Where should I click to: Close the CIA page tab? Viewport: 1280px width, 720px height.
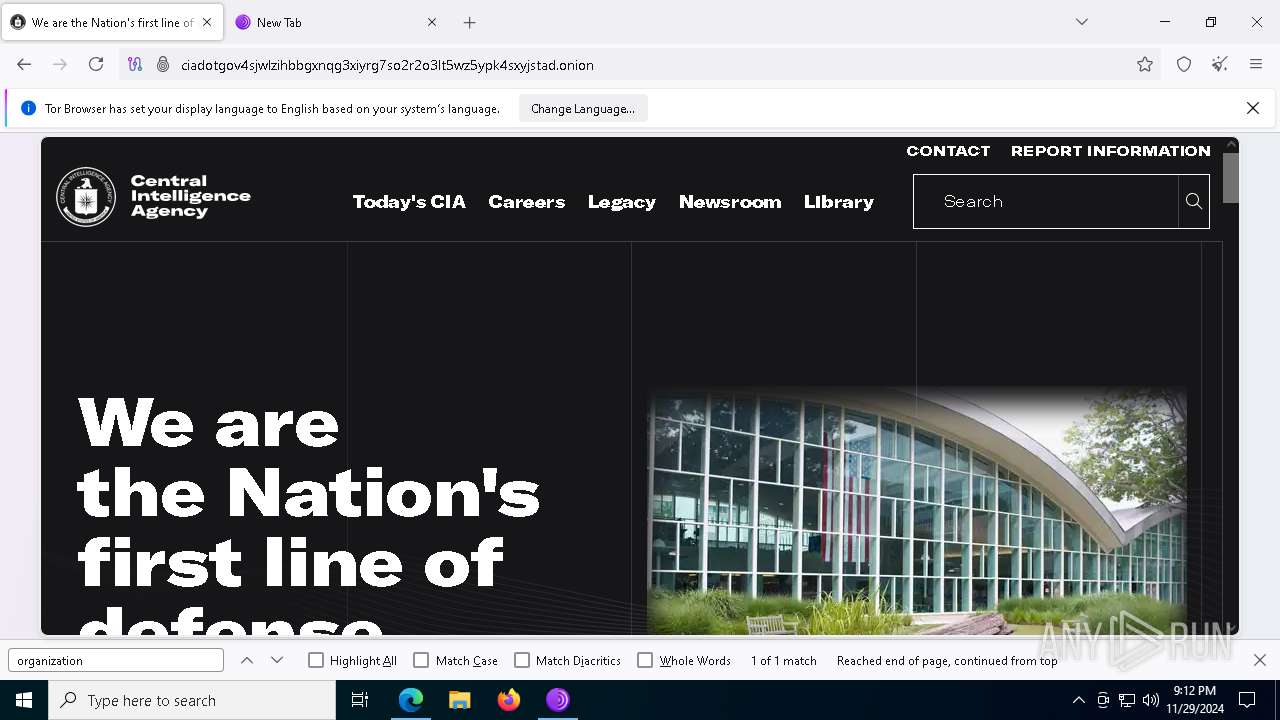click(x=207, y=22)
